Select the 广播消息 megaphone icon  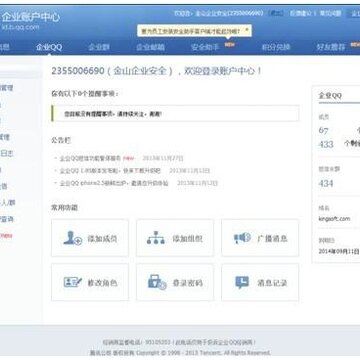[242, 238]
